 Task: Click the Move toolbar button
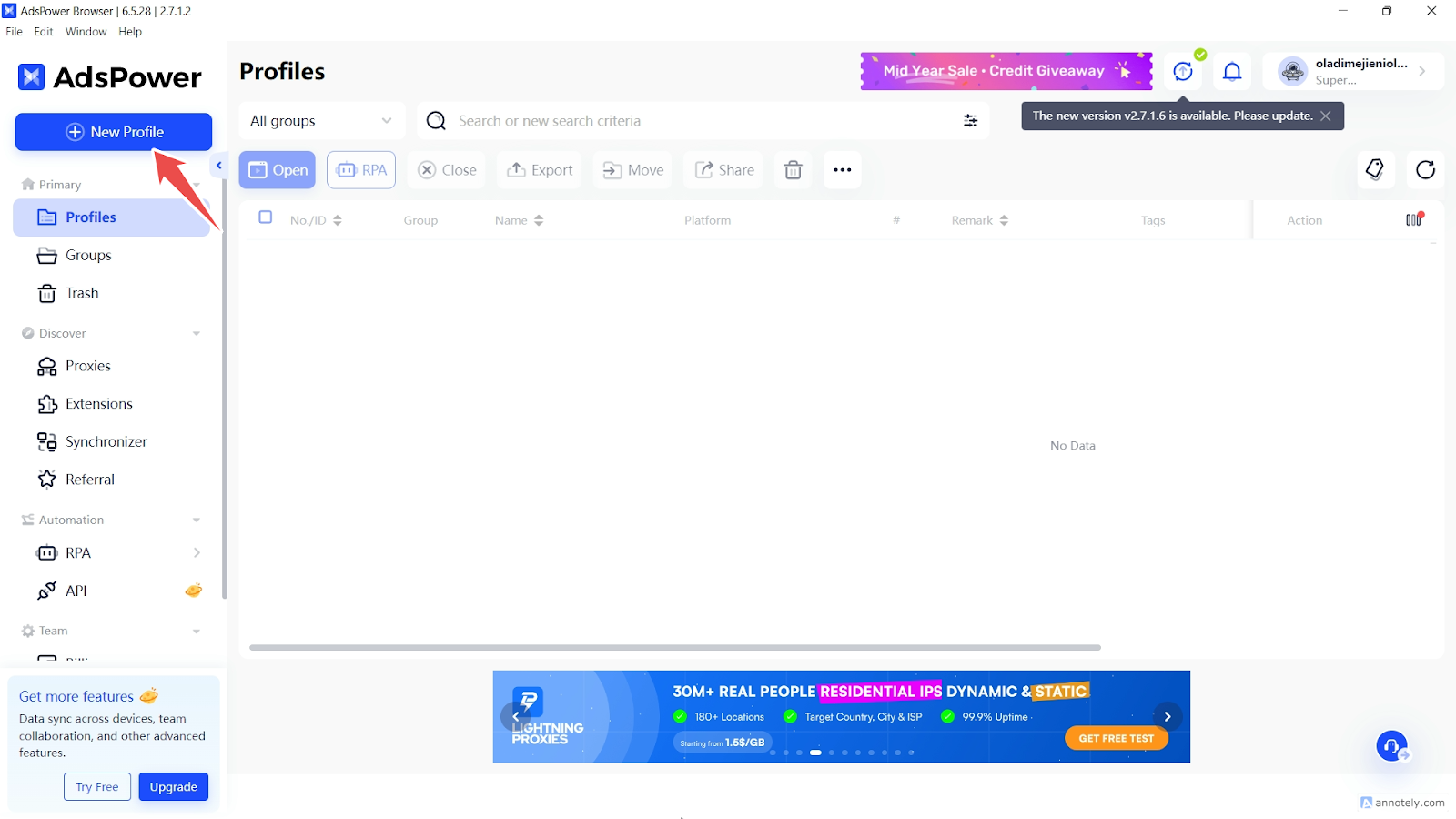coord(633,170)
